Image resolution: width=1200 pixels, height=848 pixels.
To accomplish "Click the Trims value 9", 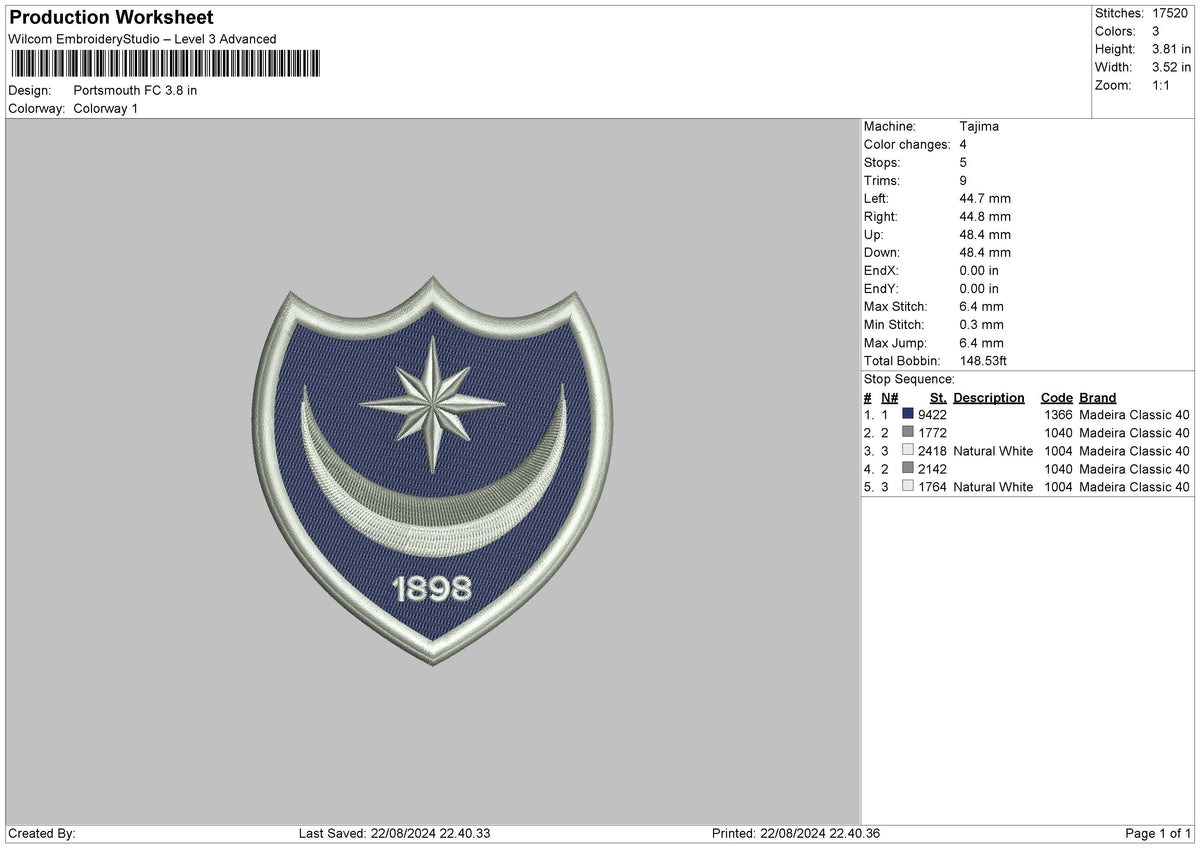I will coord(963,180).
